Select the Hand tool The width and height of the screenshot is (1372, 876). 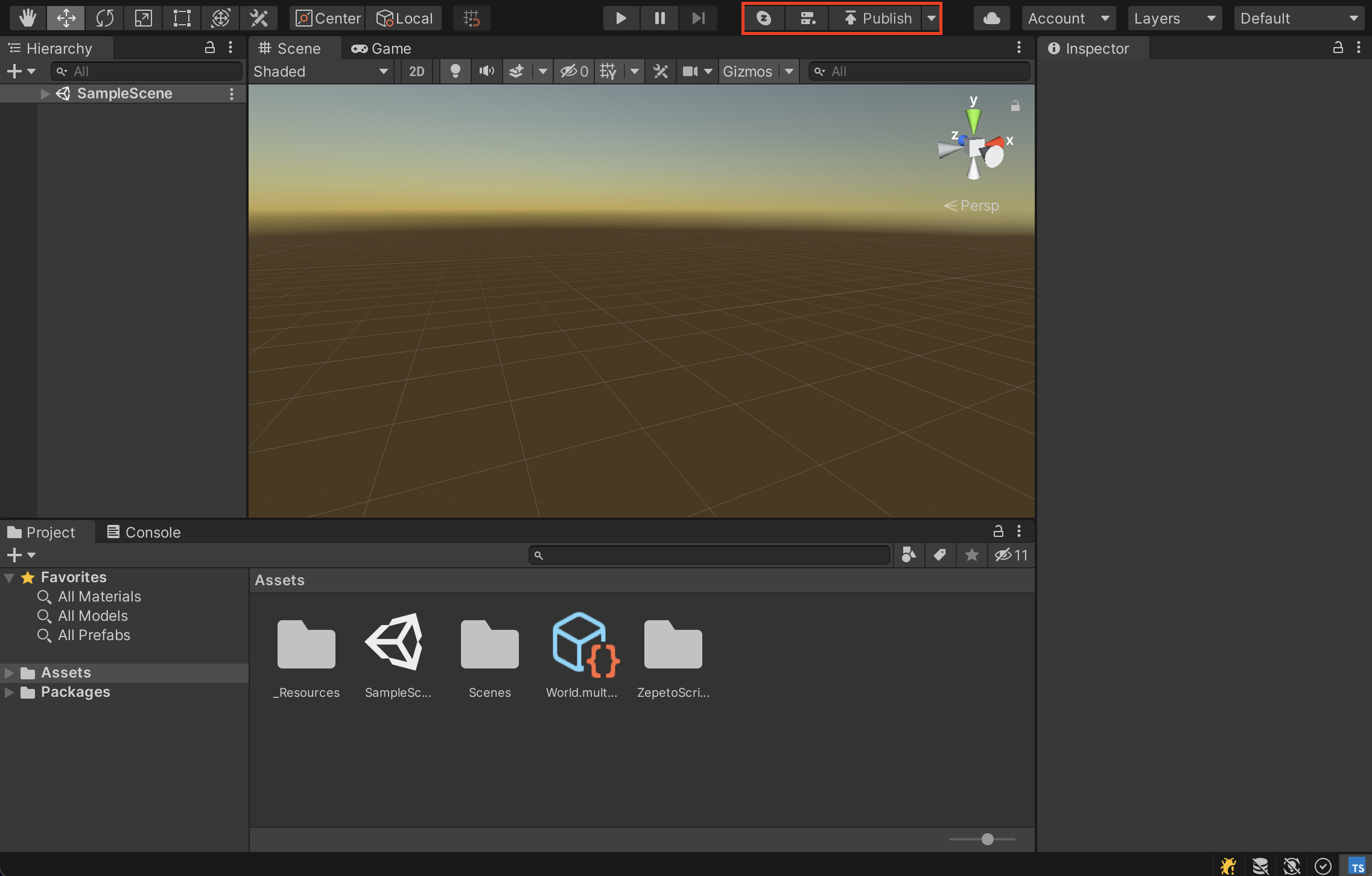27,18
